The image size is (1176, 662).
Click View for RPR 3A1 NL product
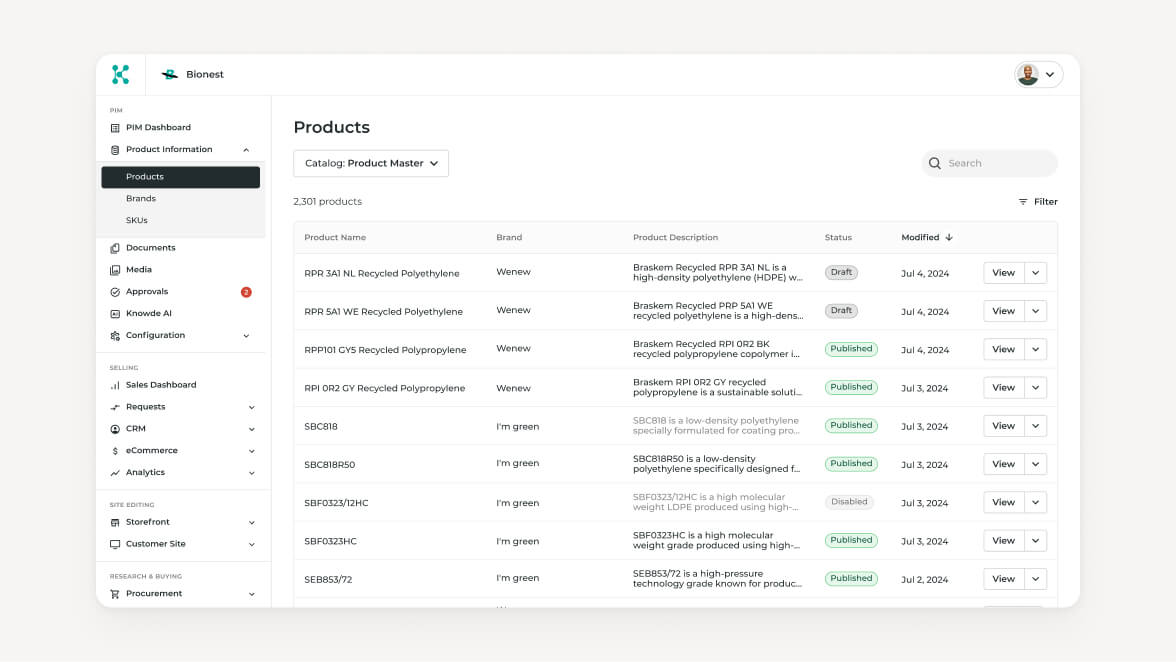1003,273
